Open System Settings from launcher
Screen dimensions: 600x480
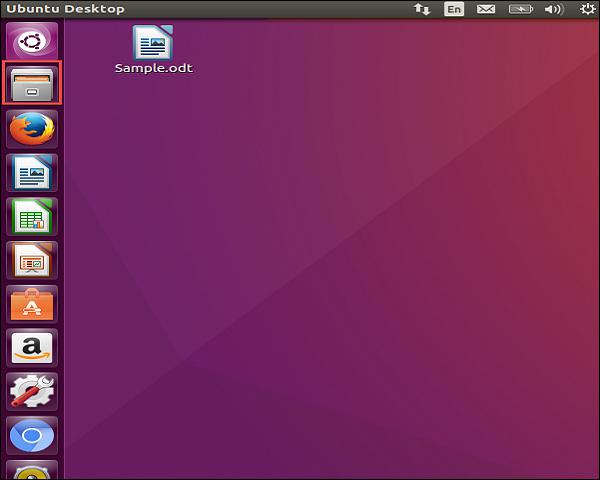(32, 392)
